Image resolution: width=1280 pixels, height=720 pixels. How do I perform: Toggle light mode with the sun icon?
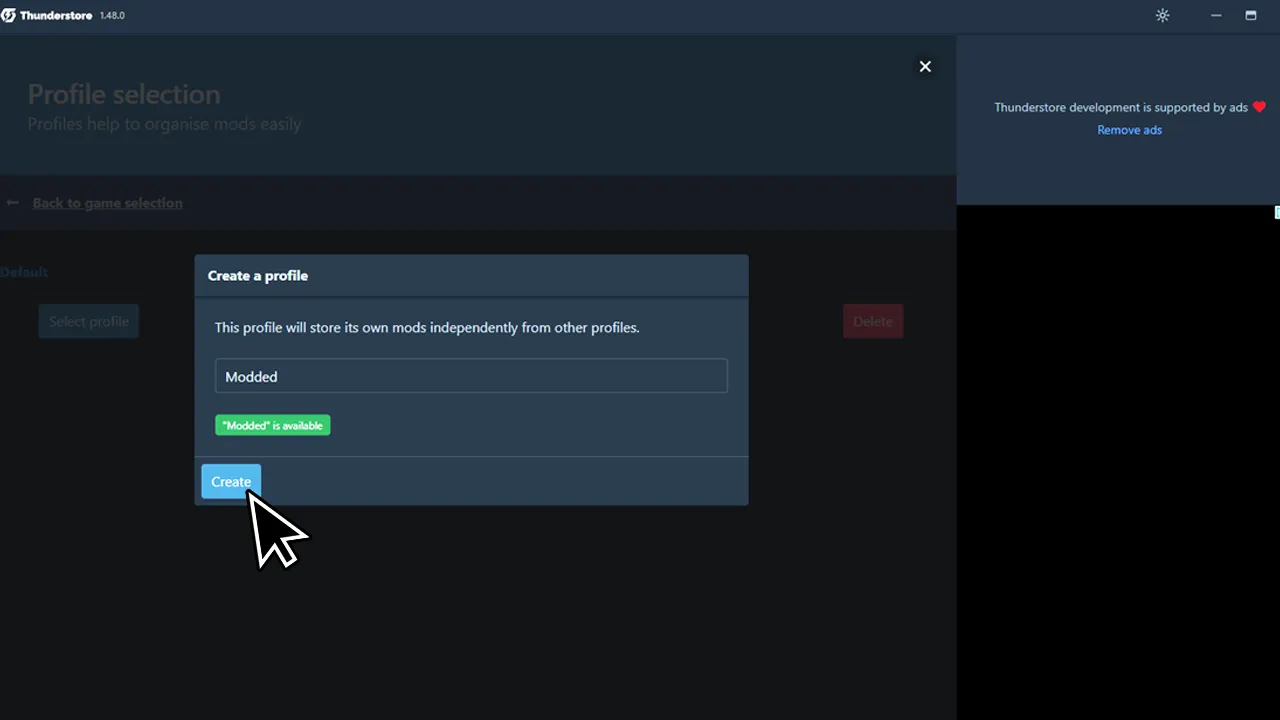(1162, 15)
